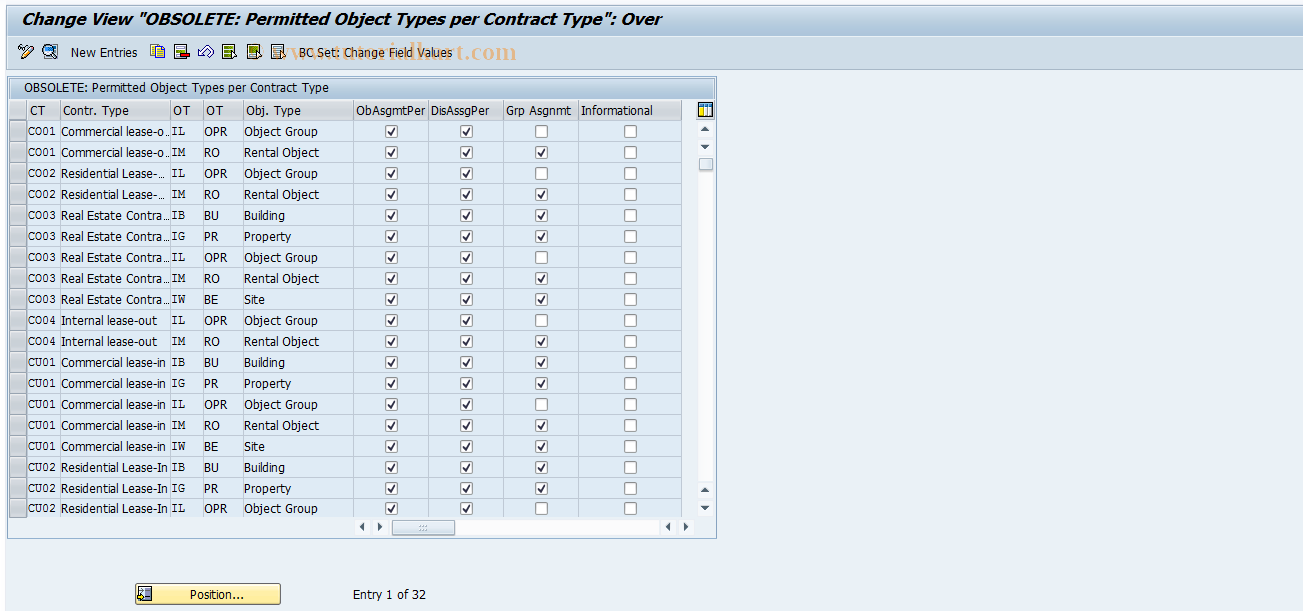Click the page-up arrow near bottom of scrollbar
This screenshot has width=1303, height=611.
(705, 490)
